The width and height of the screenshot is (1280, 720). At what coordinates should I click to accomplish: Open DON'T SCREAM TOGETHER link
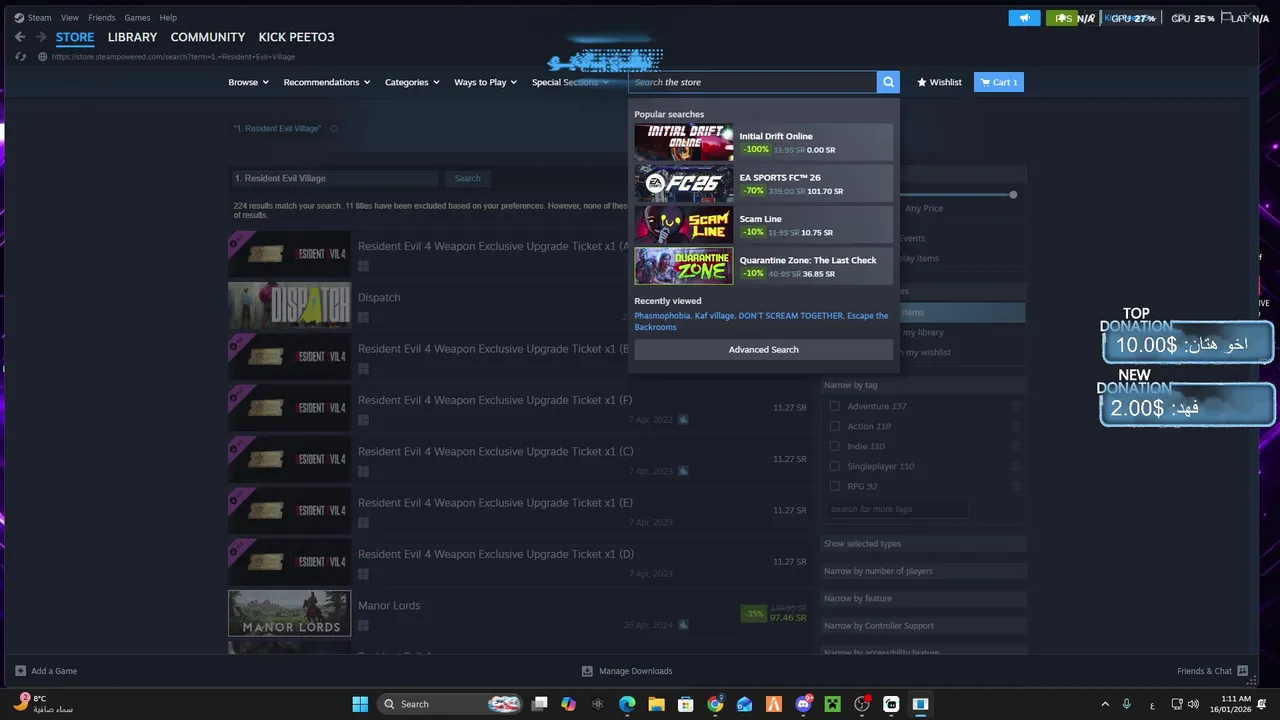coord(790,316)
